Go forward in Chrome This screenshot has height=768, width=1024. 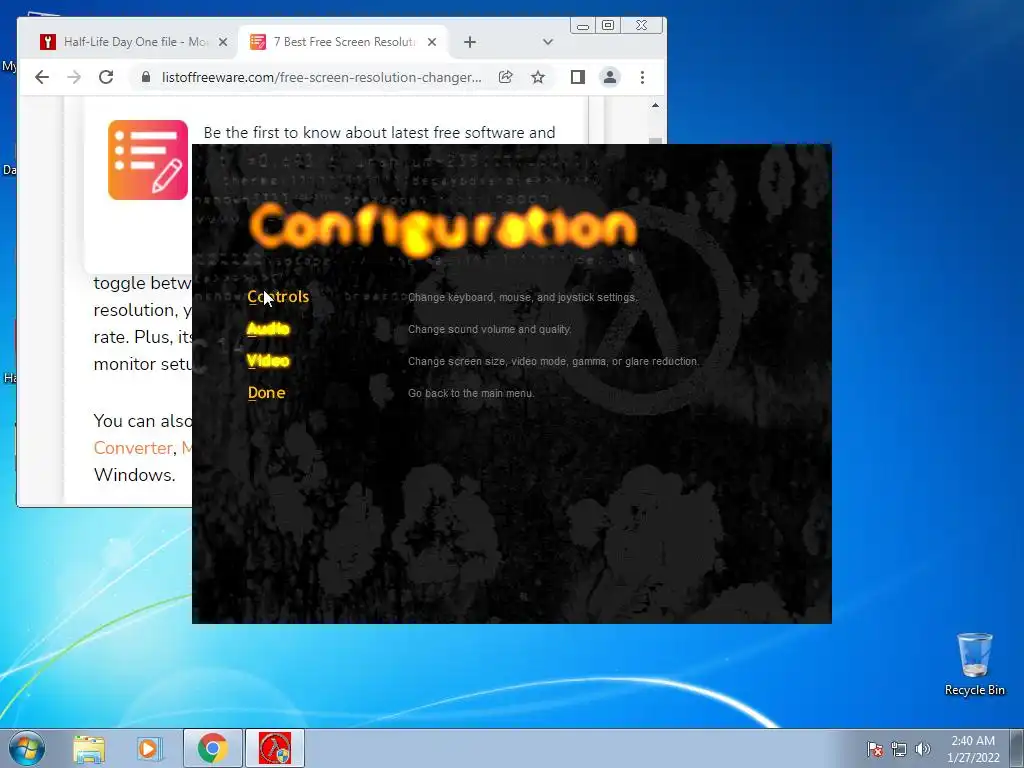tap(74, 77)
